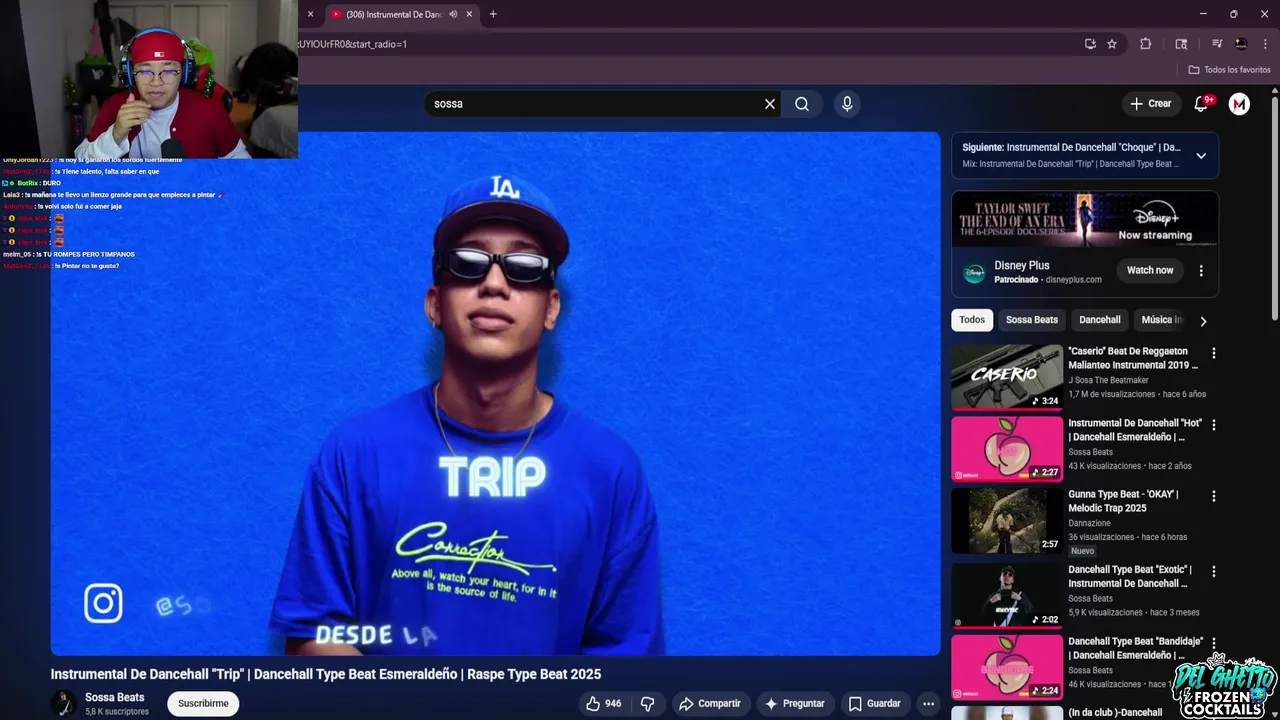1280x720 pixels.
Task: Open the Instrumental De Dancehall 'Hot' thumbnail
Action: click(x=1007, y=449)
